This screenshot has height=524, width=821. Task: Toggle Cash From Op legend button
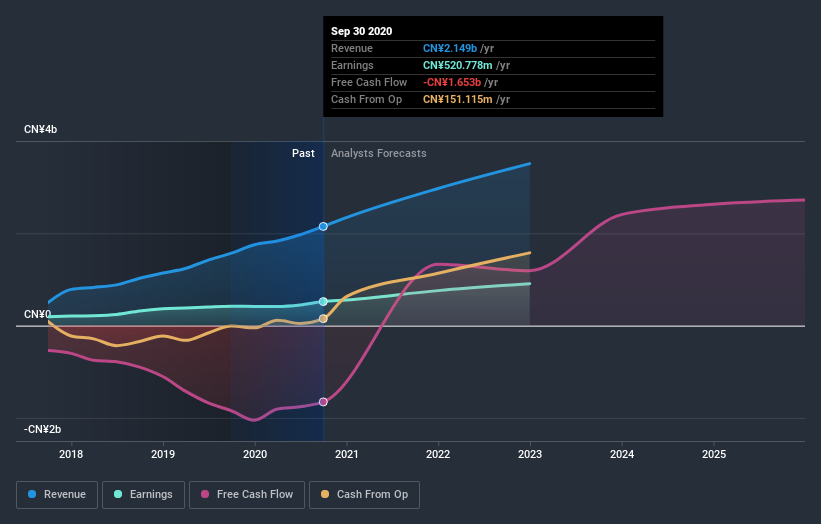364,494
